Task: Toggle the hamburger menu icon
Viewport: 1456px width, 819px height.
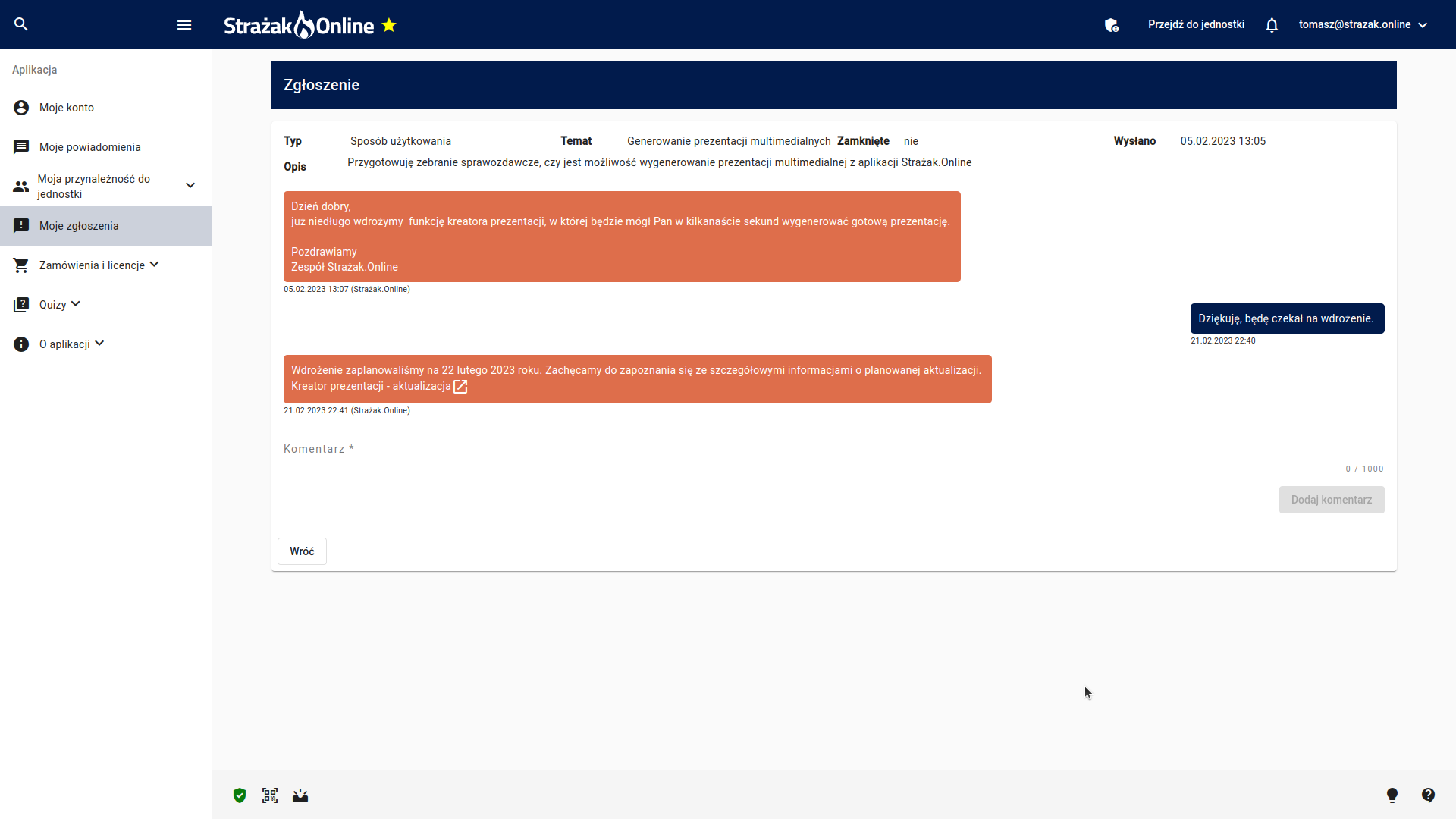Action: click(184, 25)
